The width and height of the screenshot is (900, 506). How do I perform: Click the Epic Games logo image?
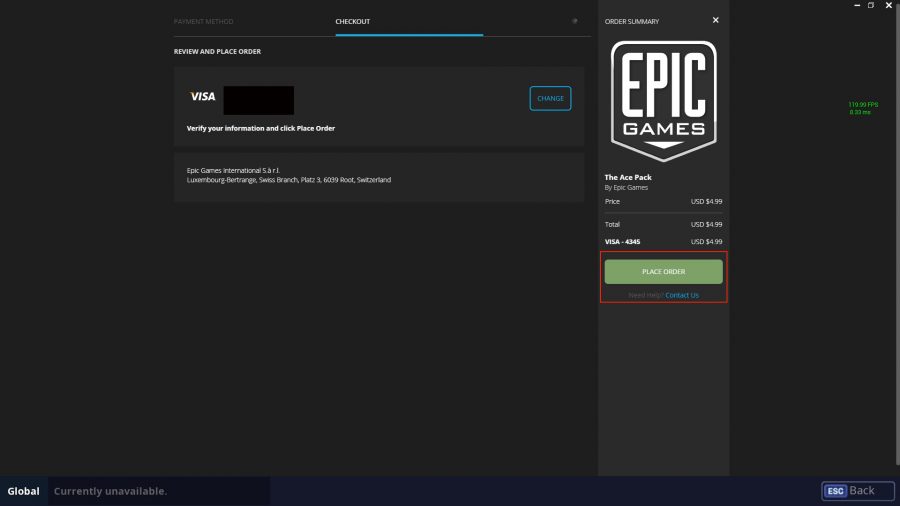(x=663, y=100)
